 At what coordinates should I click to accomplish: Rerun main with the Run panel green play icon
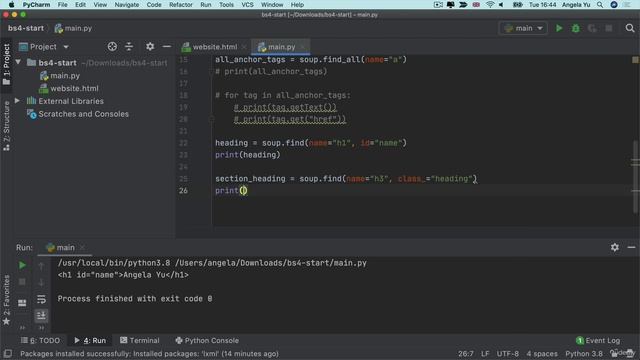click(22, 265)
